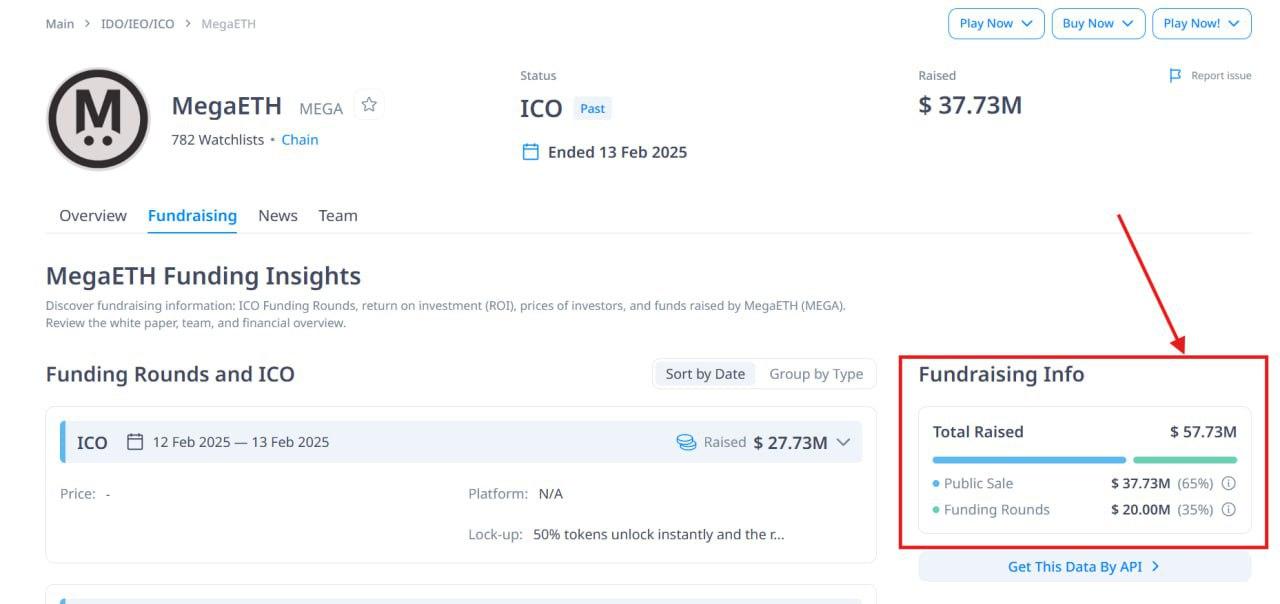Select Sort by Date toggle option
Viewport: 1280px width, 604px height.
(x=705, y=374)
